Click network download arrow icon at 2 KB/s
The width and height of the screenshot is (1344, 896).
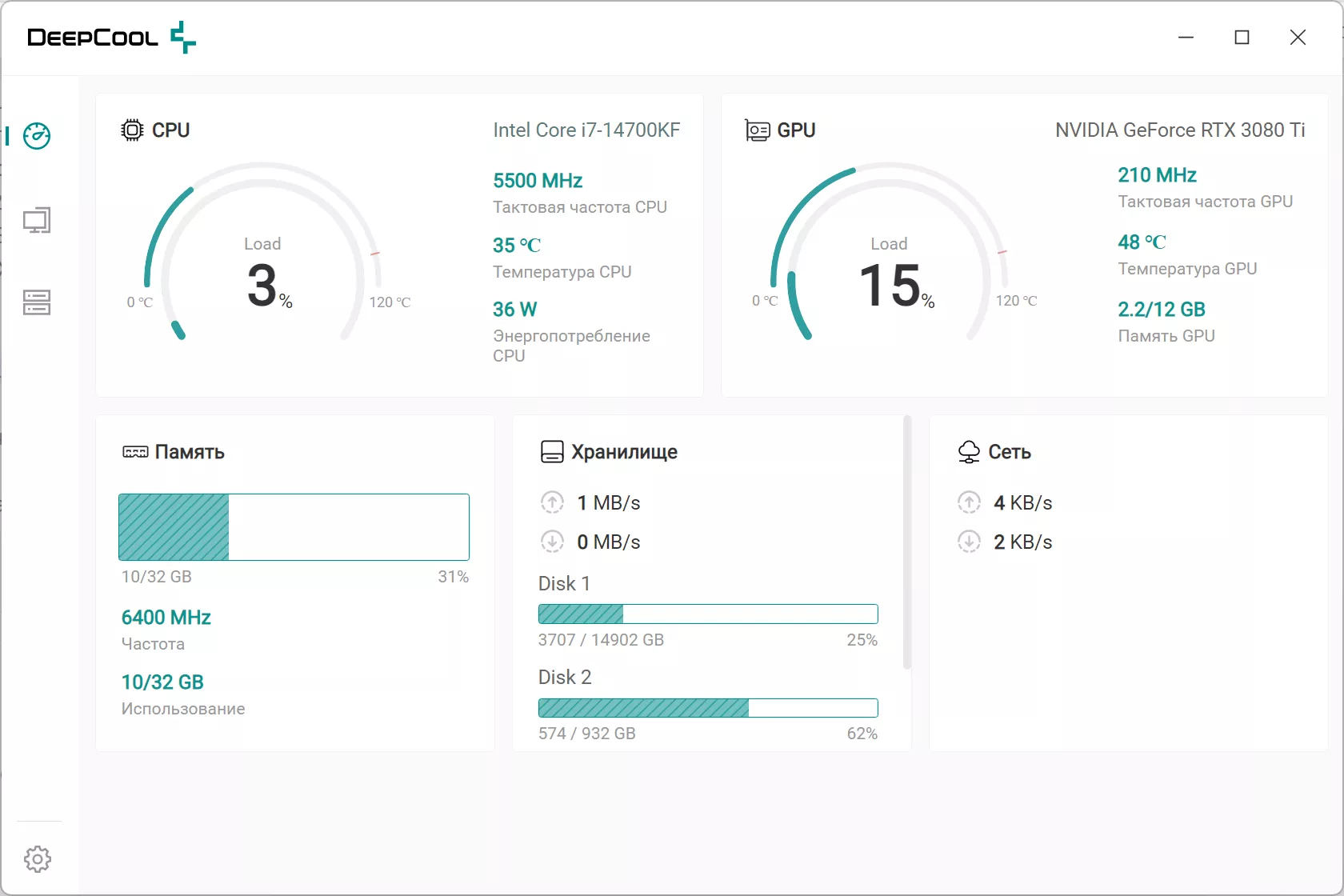click(x=969, y=542)
